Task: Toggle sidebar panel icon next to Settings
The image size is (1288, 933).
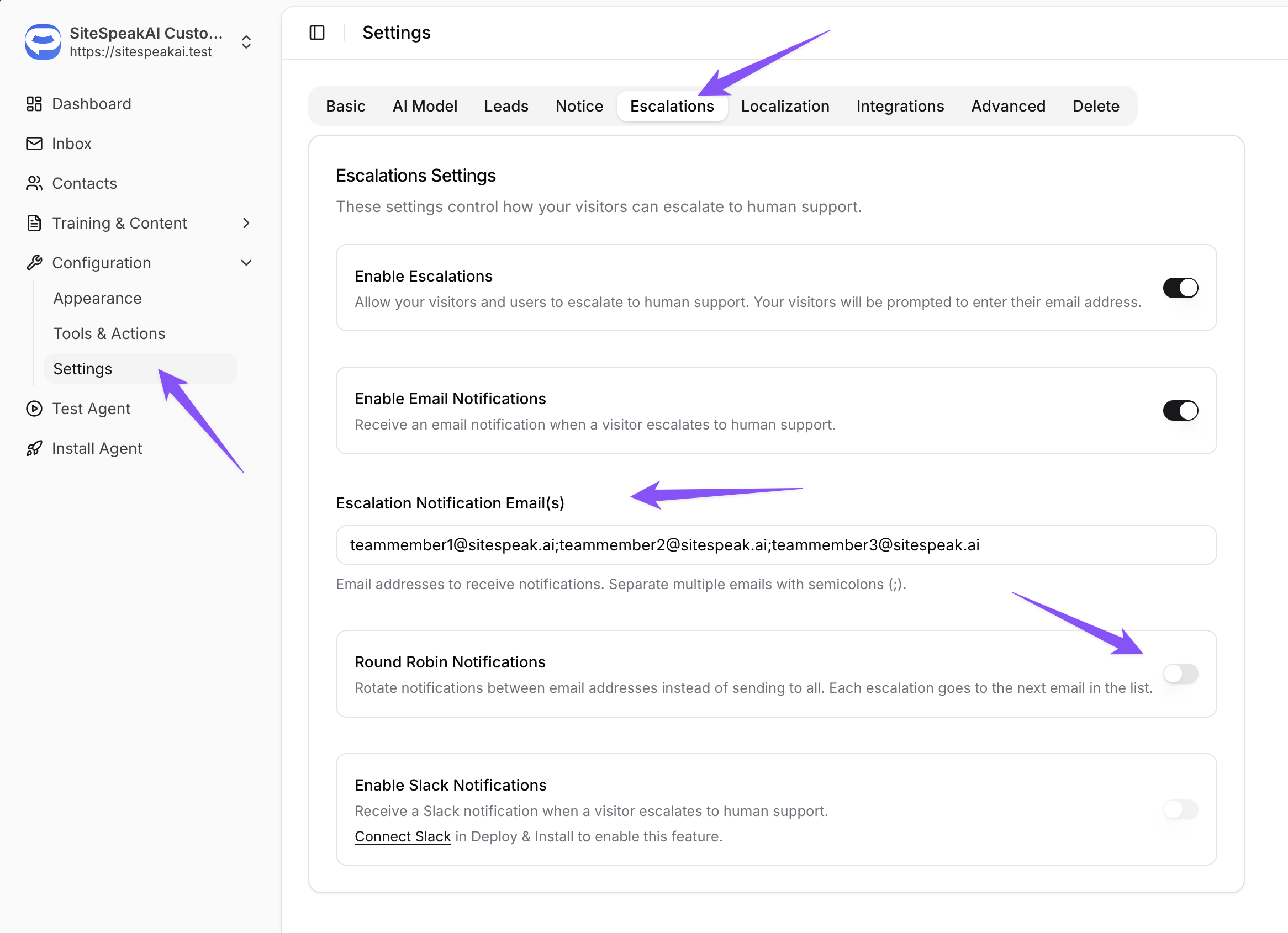Action: tap(317, 33)
